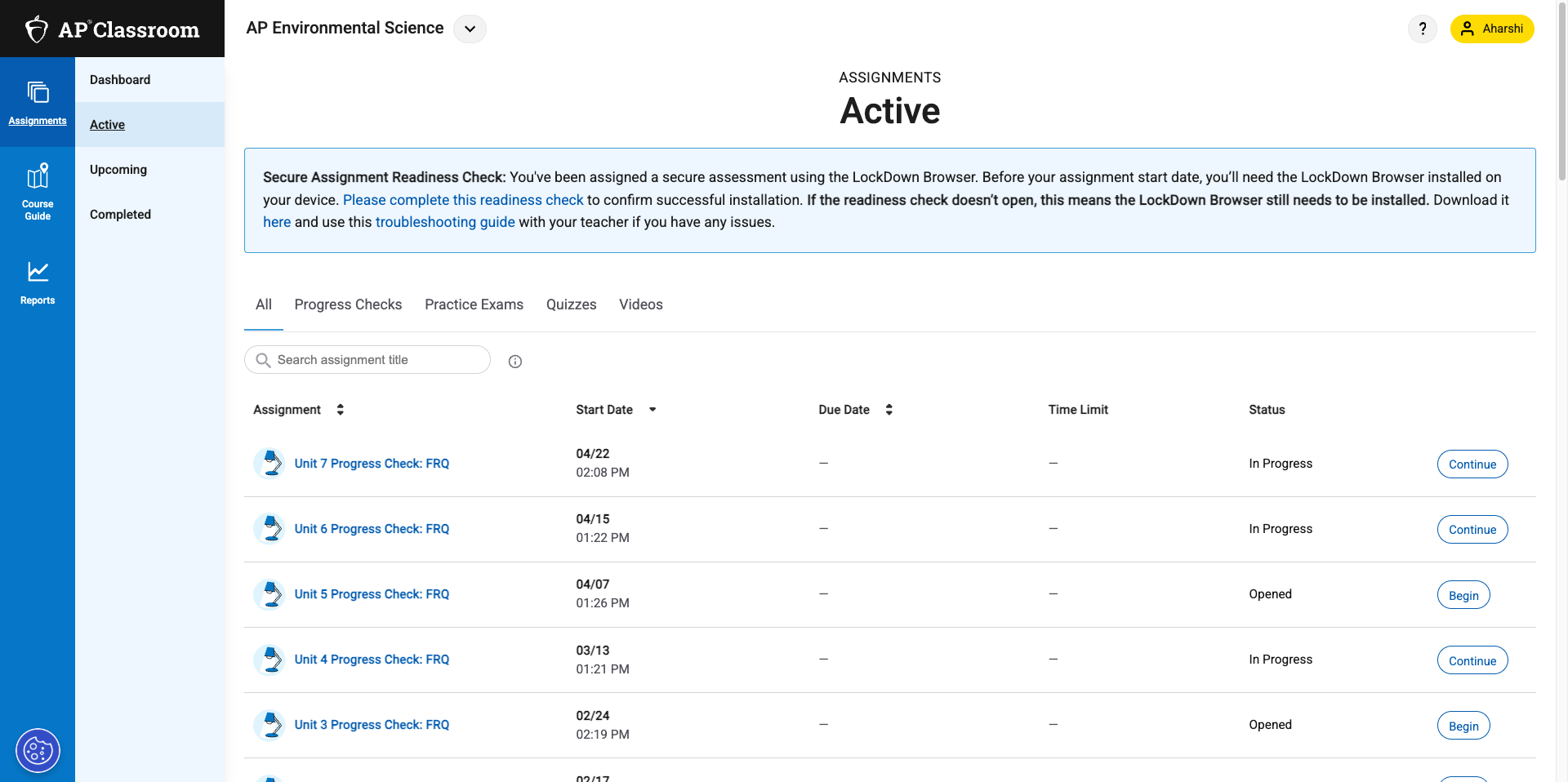The image size is (1568, 782).
Task: Go to Dashboard in sidebar
Action: click(150, 80)
